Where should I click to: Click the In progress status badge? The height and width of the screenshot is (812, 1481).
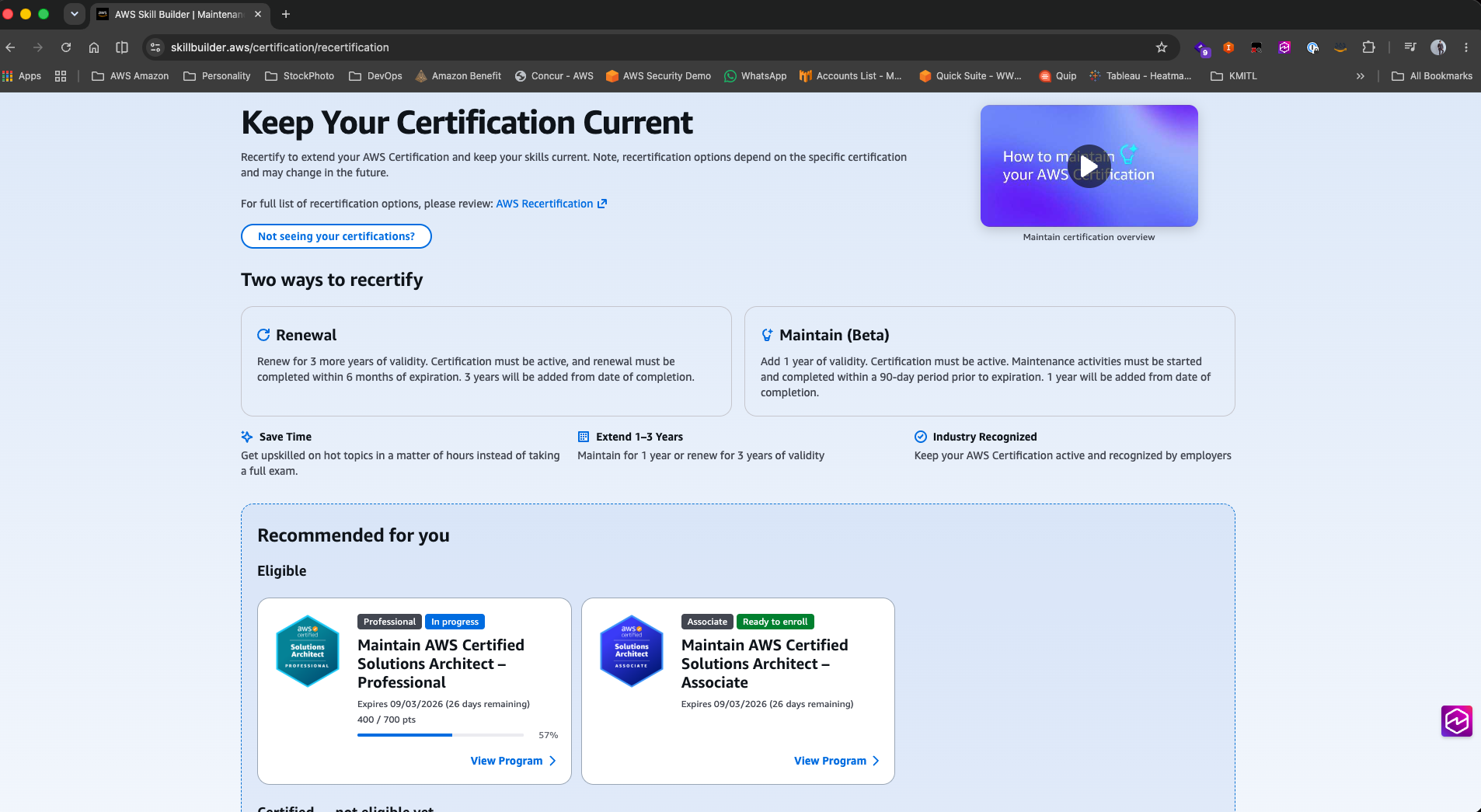[455, 622]
